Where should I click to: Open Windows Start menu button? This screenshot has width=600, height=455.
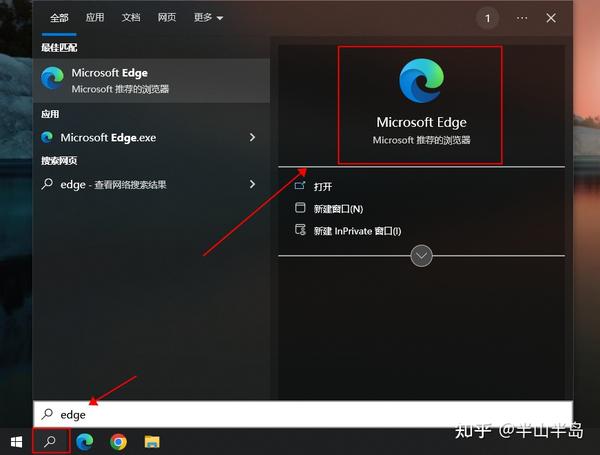tap(16, 442)
